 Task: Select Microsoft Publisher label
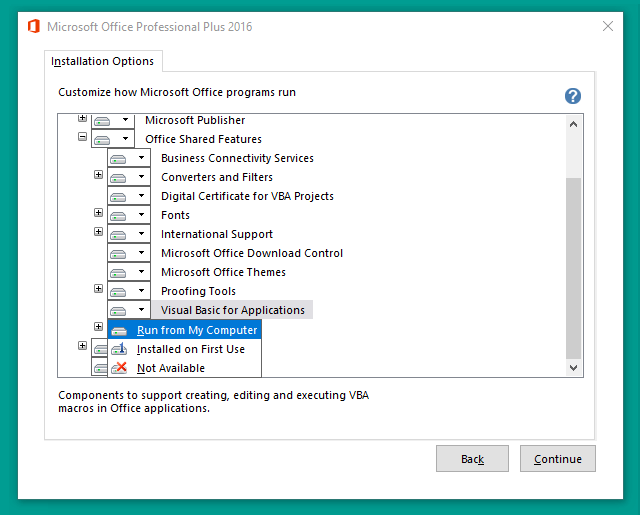pos(195,120)
